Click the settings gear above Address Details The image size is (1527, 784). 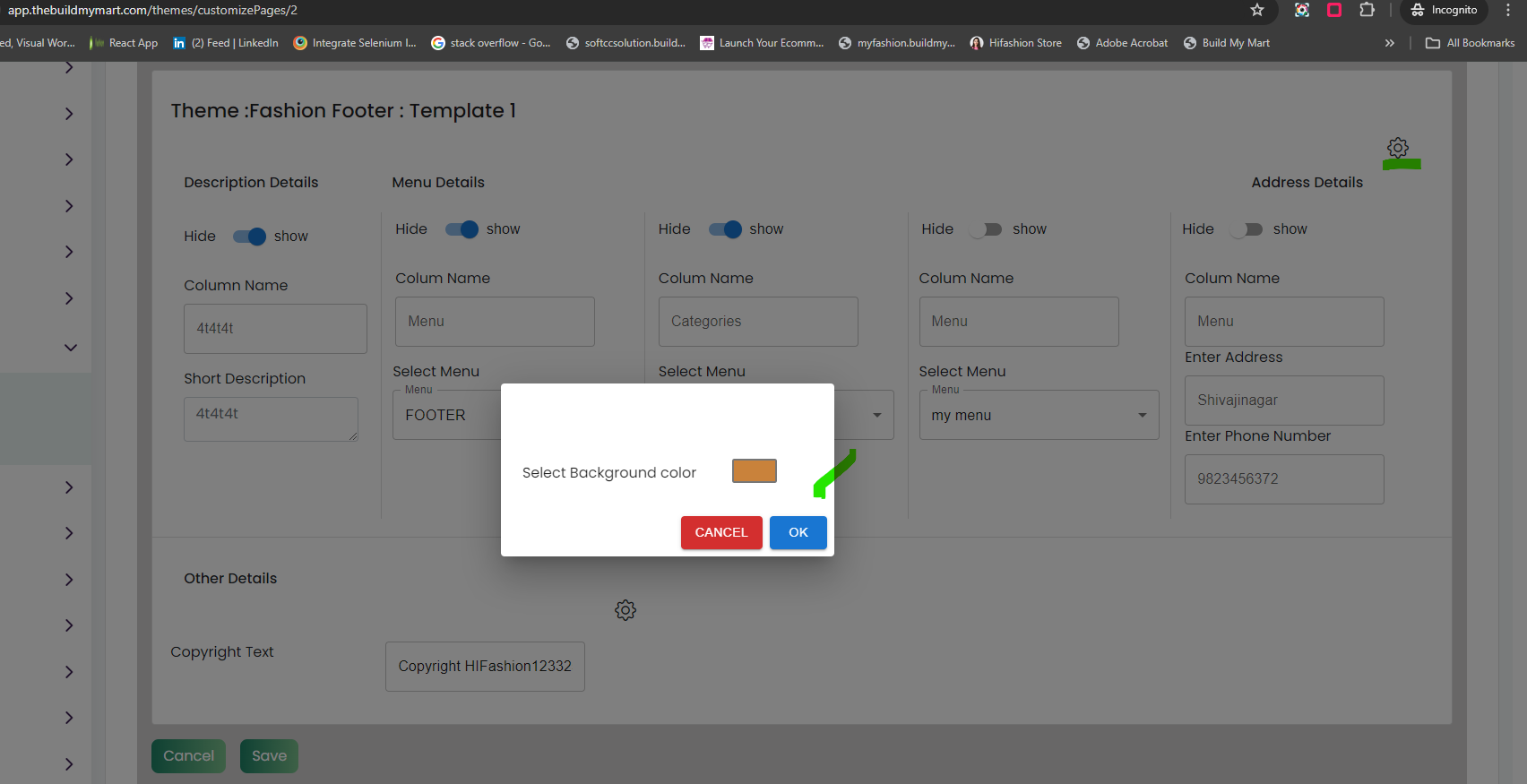(x=1398, y=148)
